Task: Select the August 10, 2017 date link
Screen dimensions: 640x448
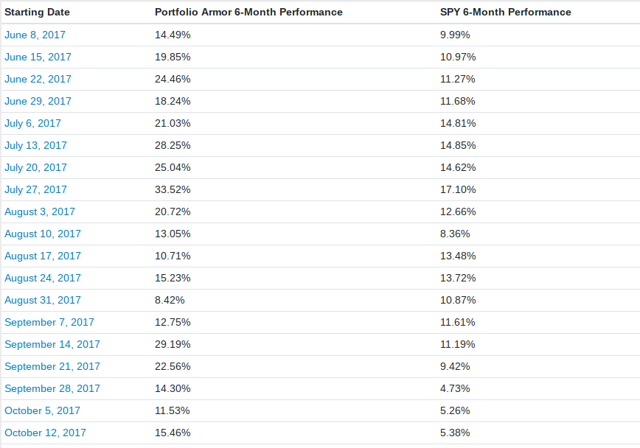Action: click(42, 234)
